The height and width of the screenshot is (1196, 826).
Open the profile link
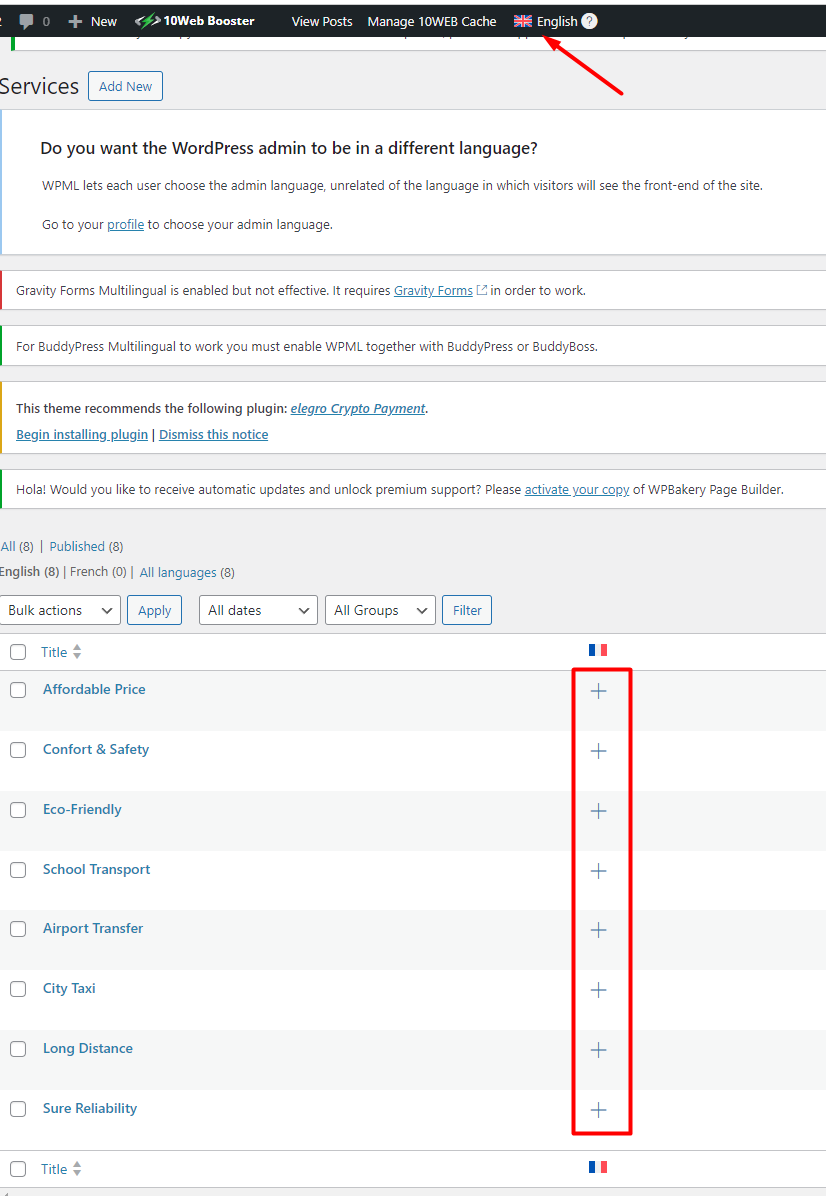[x=125, y=224]
